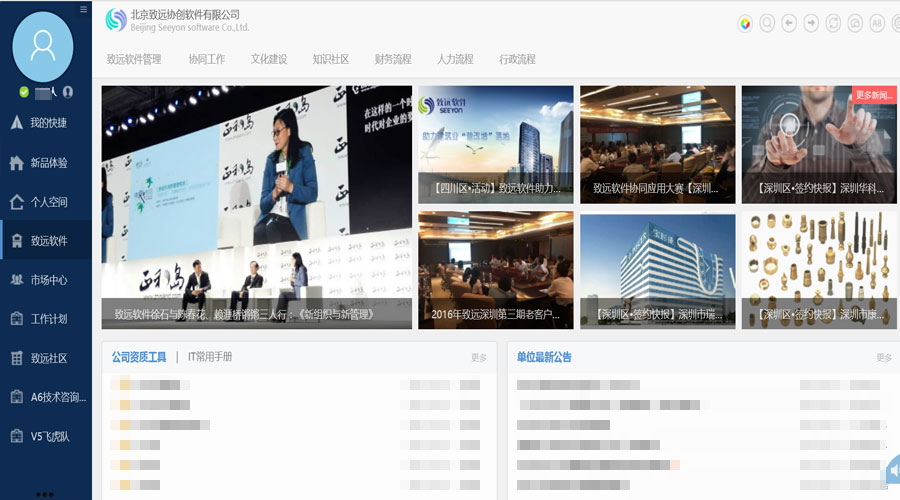900x500 pixels.
Task: Open 财务流程 menu
Action: tap(393, 59)
